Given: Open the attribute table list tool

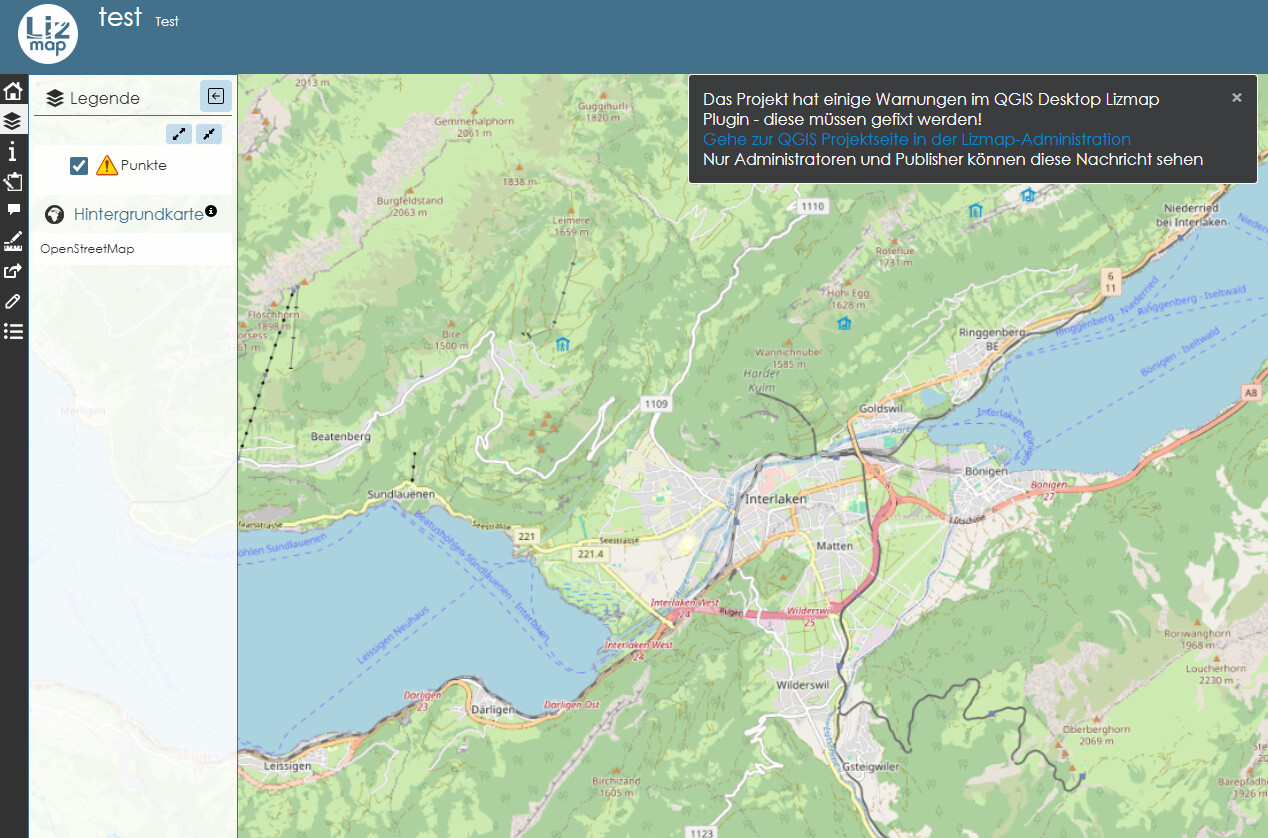Looking at the screenshot, I should [x=13, y=331].
